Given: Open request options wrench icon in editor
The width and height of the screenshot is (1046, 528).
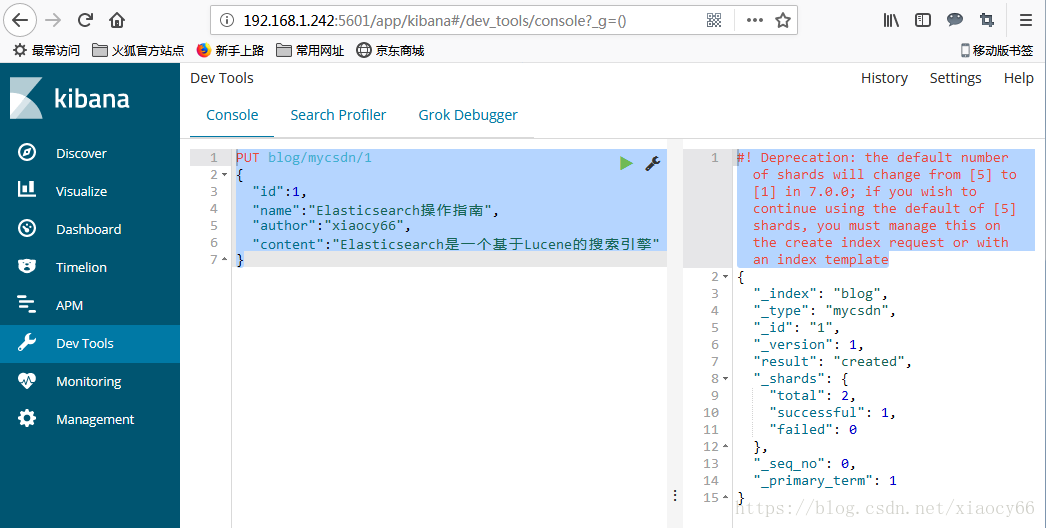Looking at the screenshot, I should [652, 163].
